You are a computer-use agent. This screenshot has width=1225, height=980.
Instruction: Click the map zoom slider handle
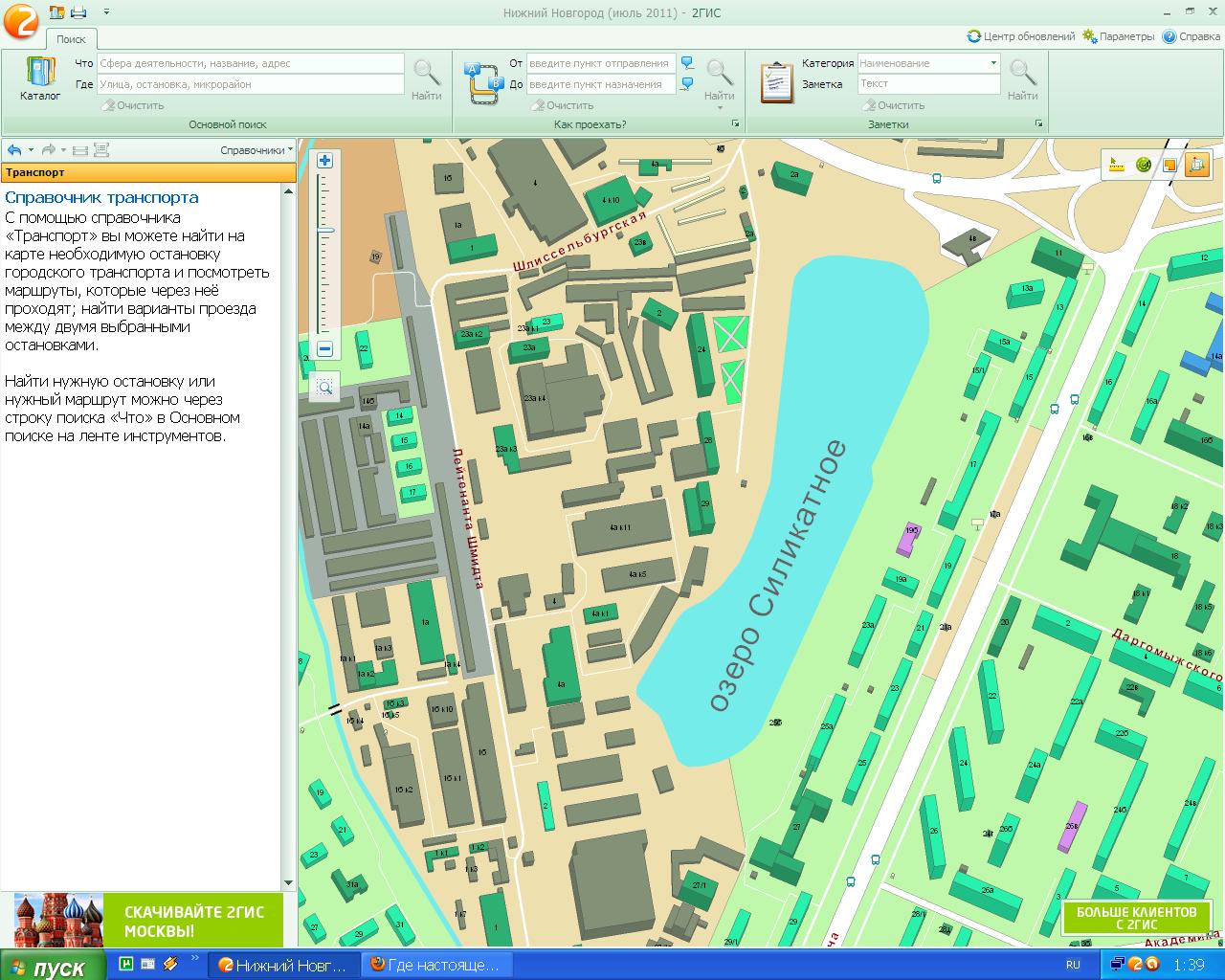[x=324, y=230]
